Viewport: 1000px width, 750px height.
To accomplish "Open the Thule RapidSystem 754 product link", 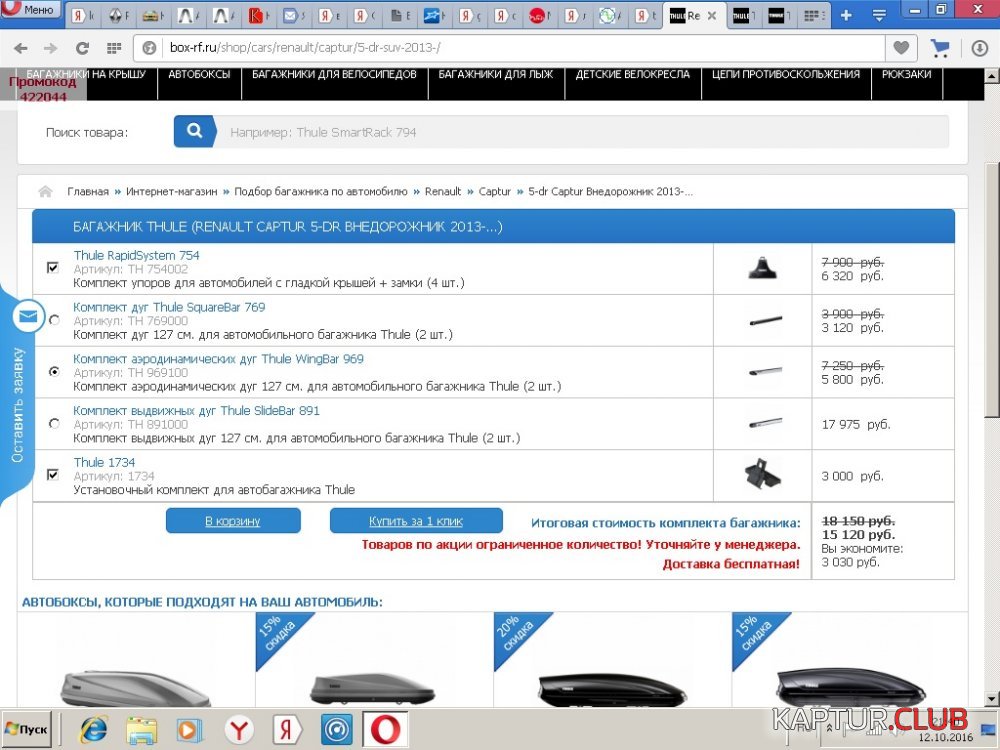I will coord(136,255).
